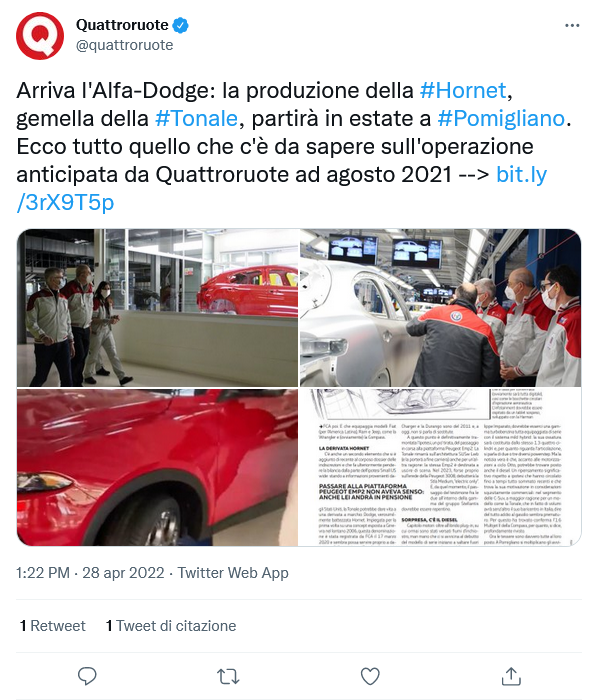View the 1 Retweet list
The width and height of the screenshot is (598, 700).
click(53, 626)
